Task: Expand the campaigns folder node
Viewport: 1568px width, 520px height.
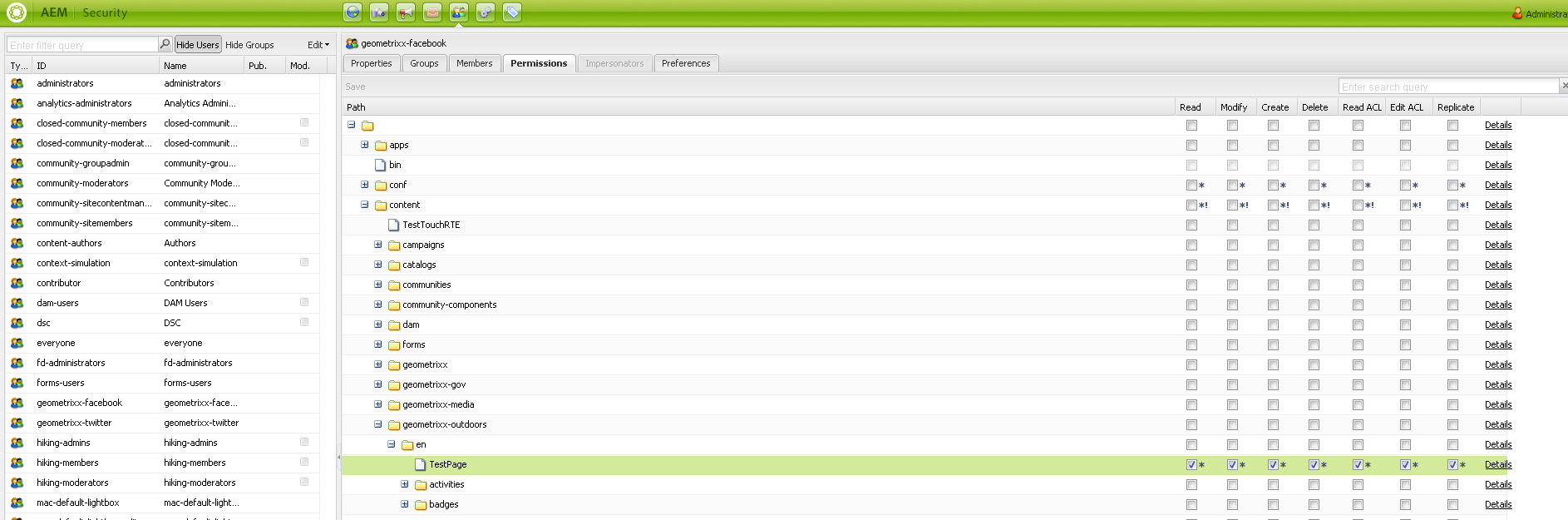Action: point(377,245)
